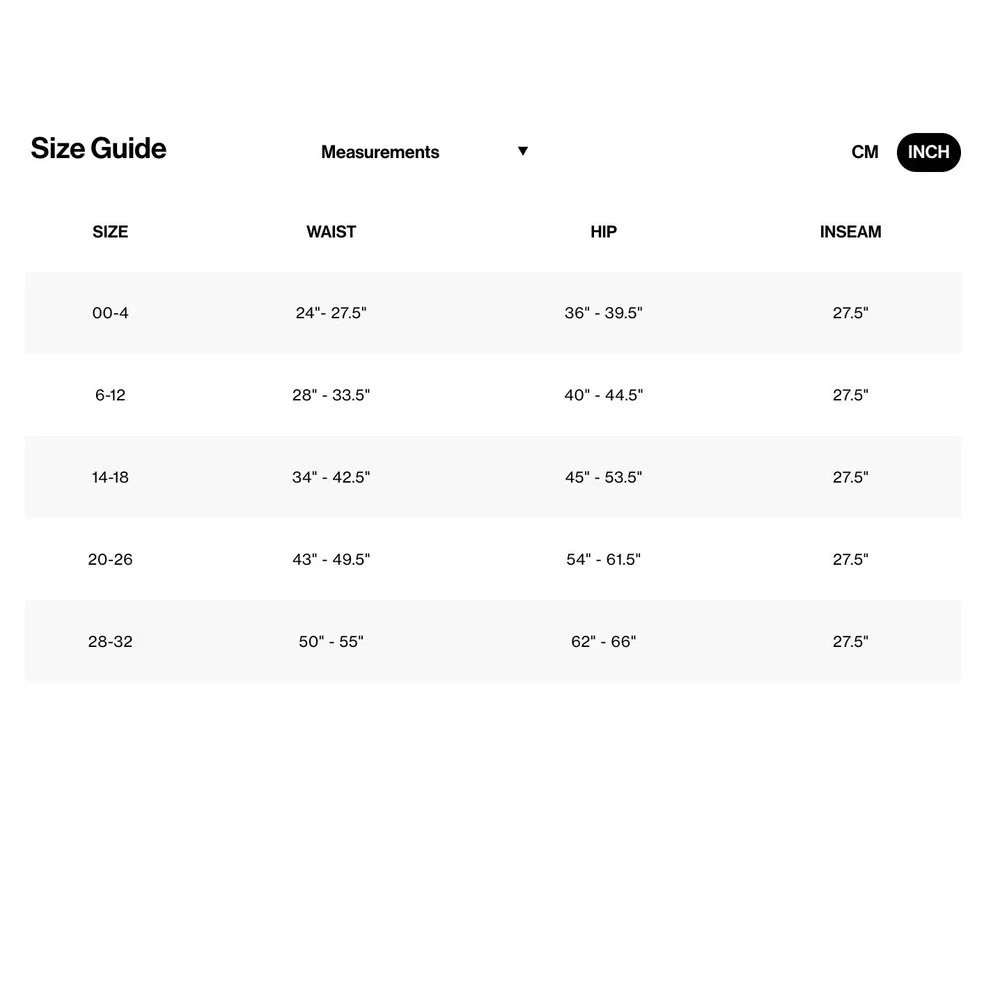
Task: Click the hip value 40" - 44.5"
Action: pyautogui.click(x=603, y=395)
